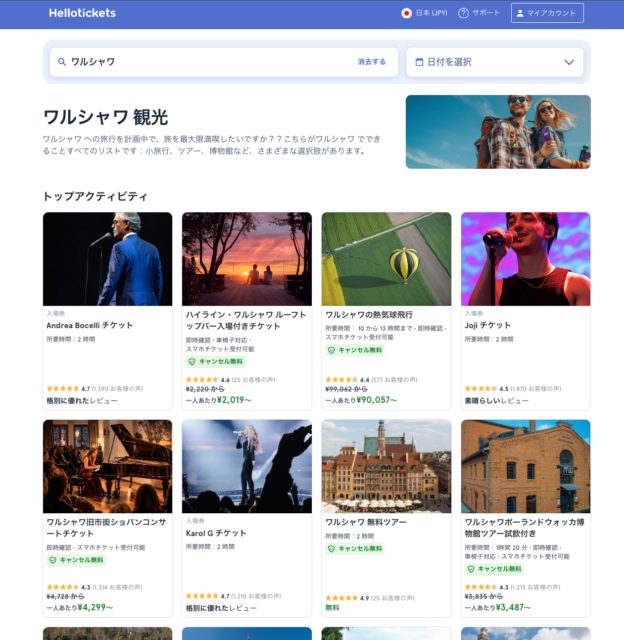Click the Warsaw old town square photo
The height and width of the screenshot is (640, 624).
[386, 466]
